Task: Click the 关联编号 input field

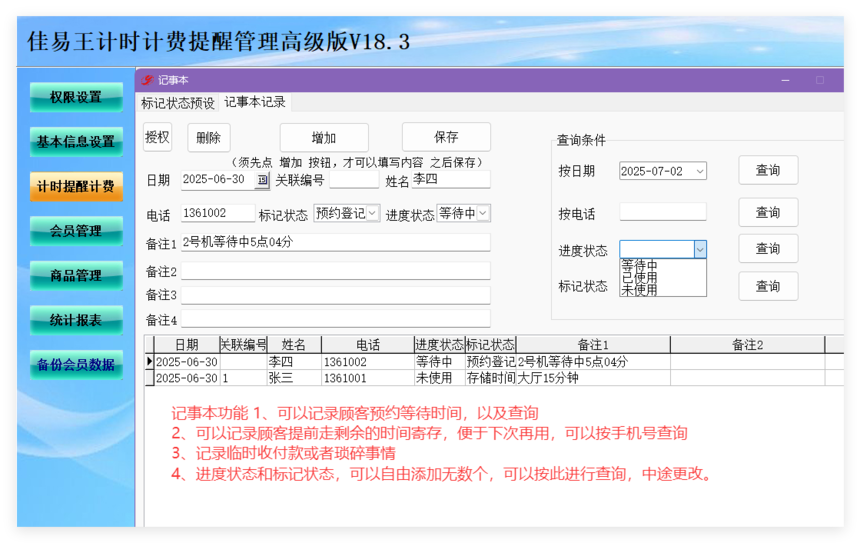Action: [x=354, y=179]
